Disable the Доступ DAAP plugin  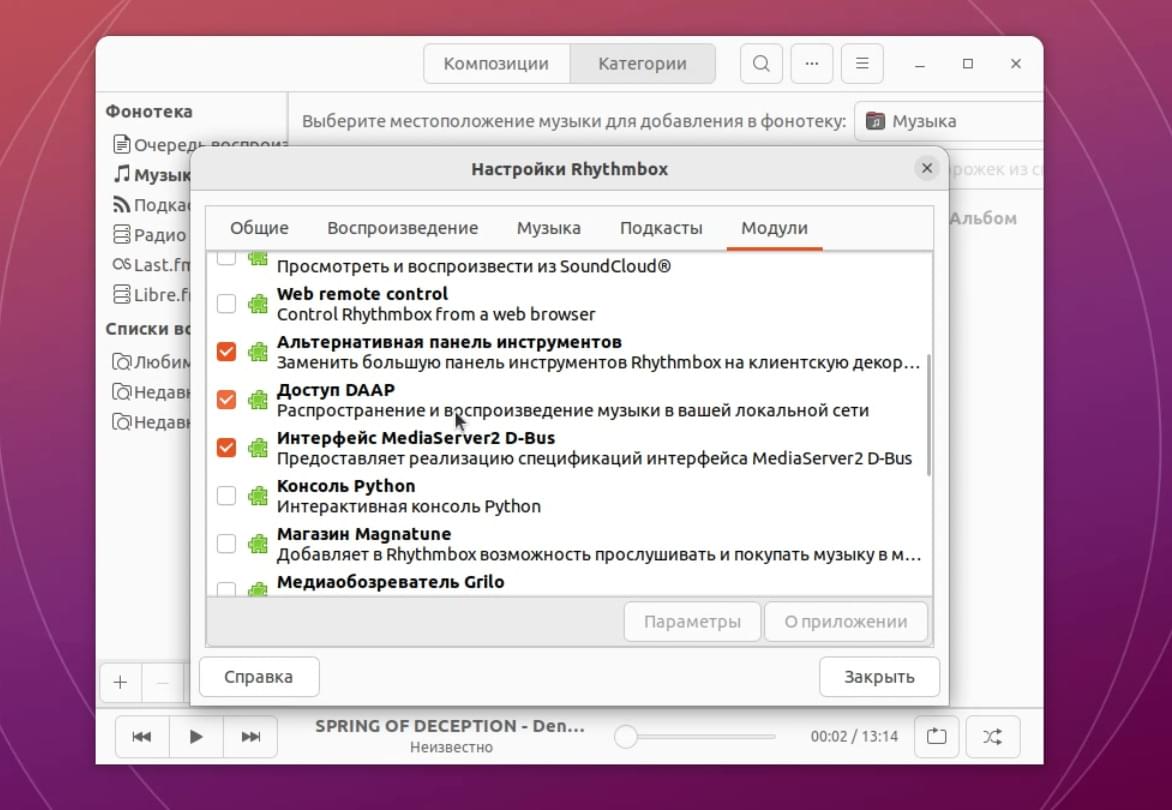(x=226, y=400)
